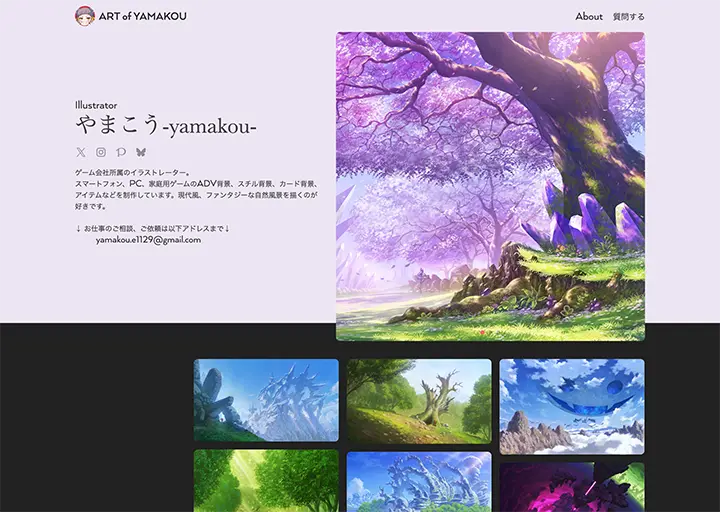Click the avatar logo beside ART of YAMAKOU
Screen dimensions: 720x512
click(x=85, y=16)
